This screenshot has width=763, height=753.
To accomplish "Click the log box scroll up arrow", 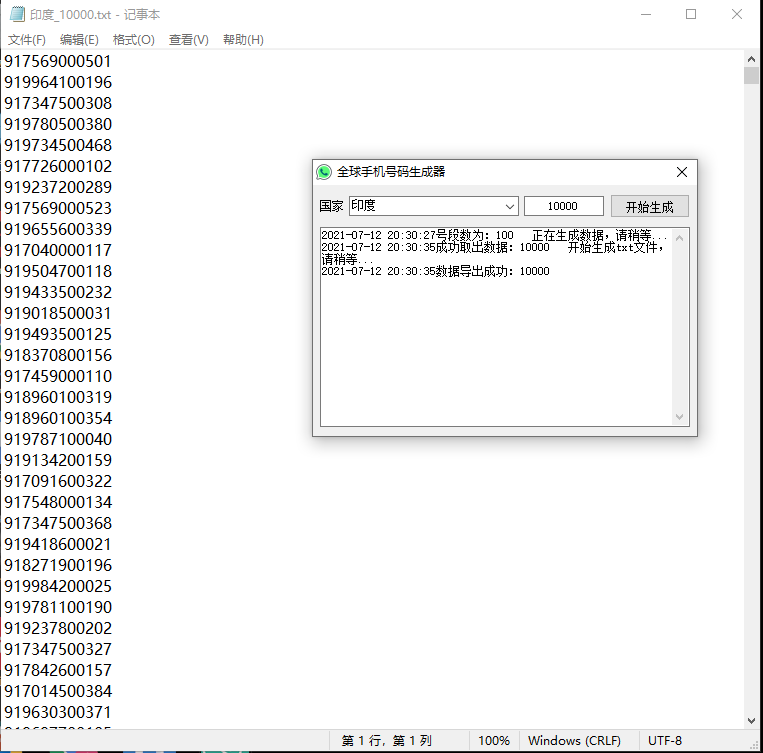I will pyautogui.click(x=680, y=238).
